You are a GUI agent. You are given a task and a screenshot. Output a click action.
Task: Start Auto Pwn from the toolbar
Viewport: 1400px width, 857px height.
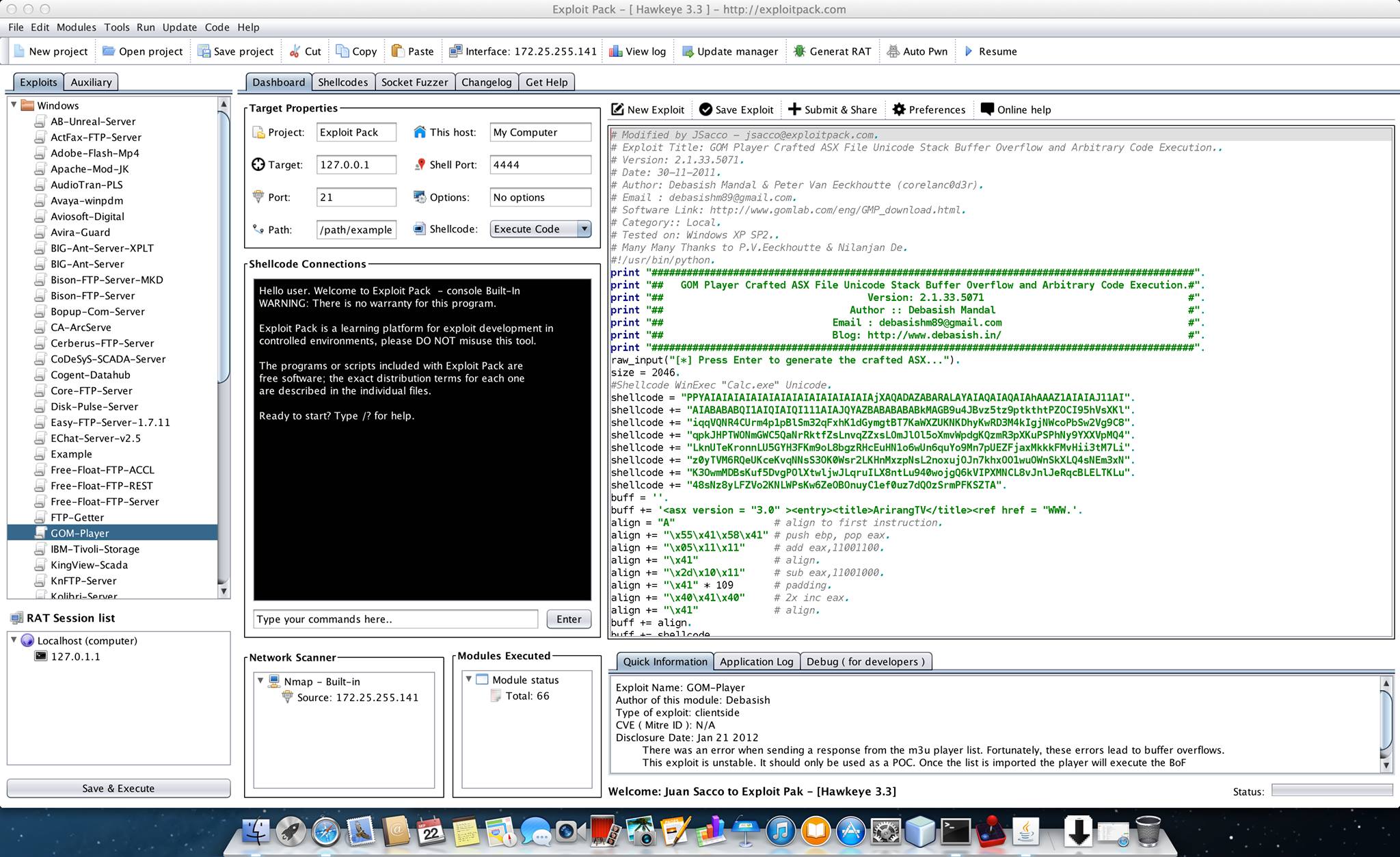tap(917, 51)
